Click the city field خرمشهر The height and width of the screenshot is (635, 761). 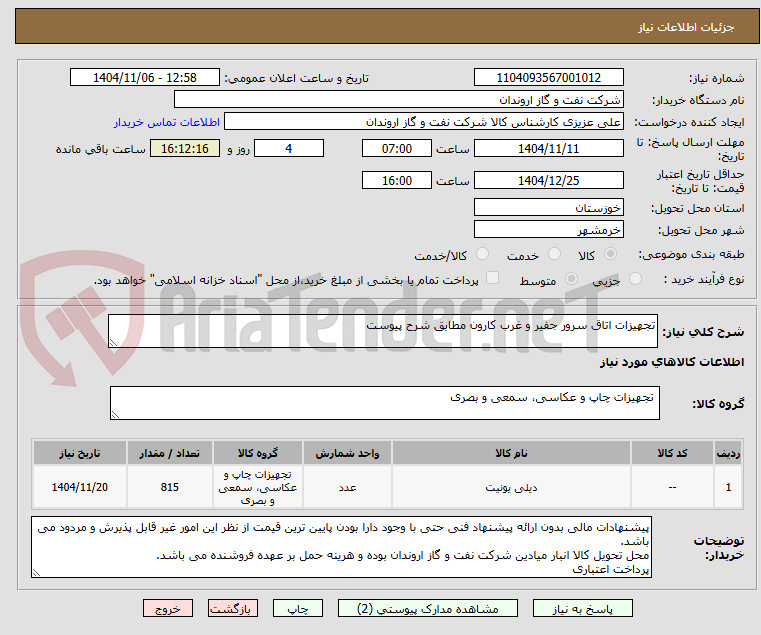(548, 229)
